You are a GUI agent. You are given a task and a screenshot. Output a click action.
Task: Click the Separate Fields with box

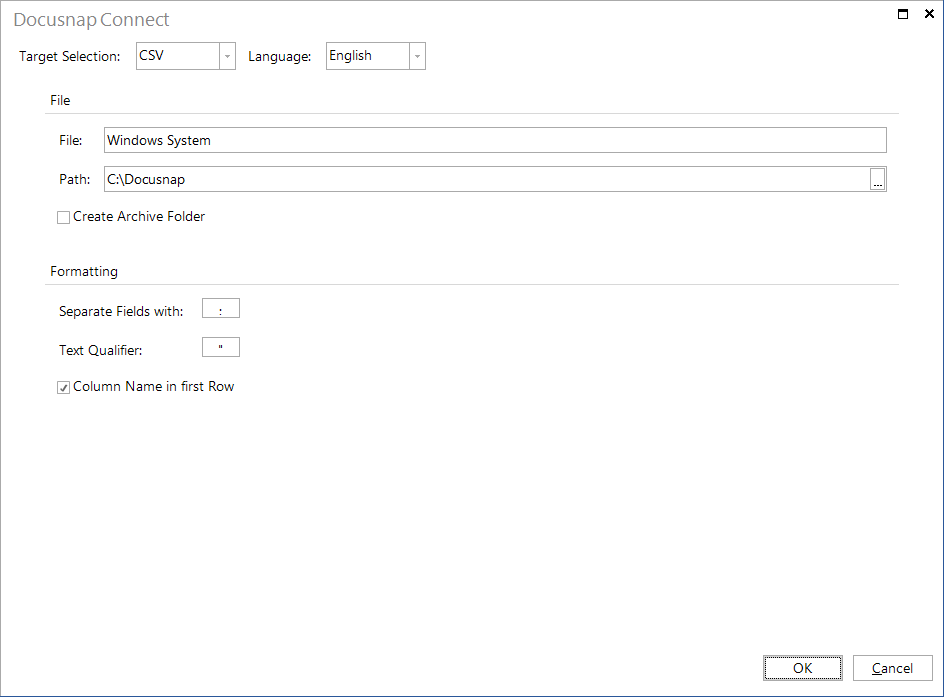pyautogui.click(x=221, y=308)
